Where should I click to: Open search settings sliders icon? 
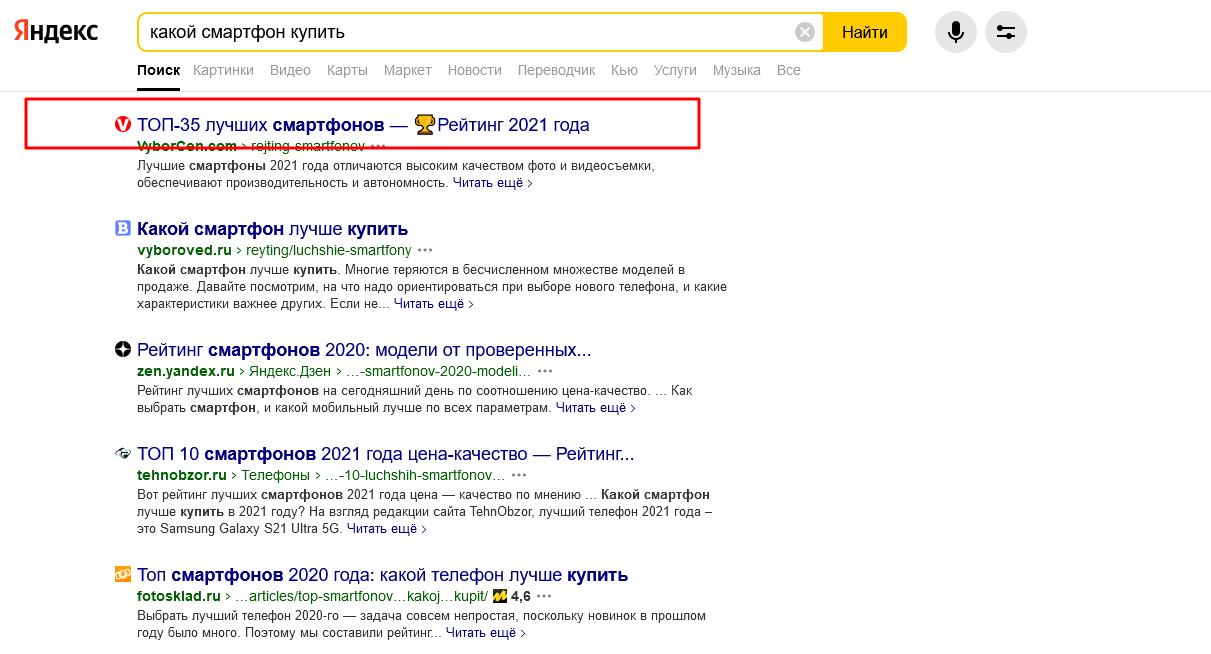click(1006, 32)
